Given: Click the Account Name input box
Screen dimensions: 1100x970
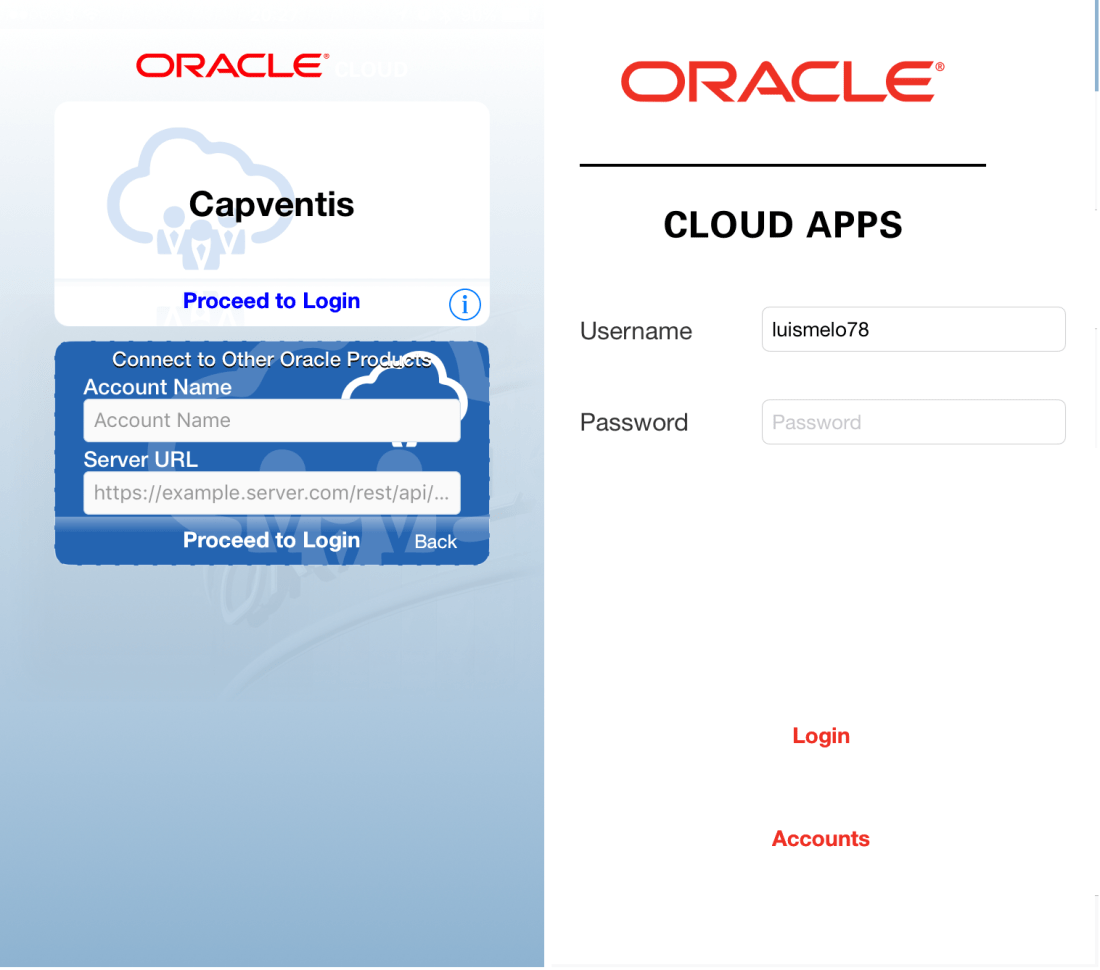Looking at the screenshot, I should pyautogui.click(x=271, y=420).
